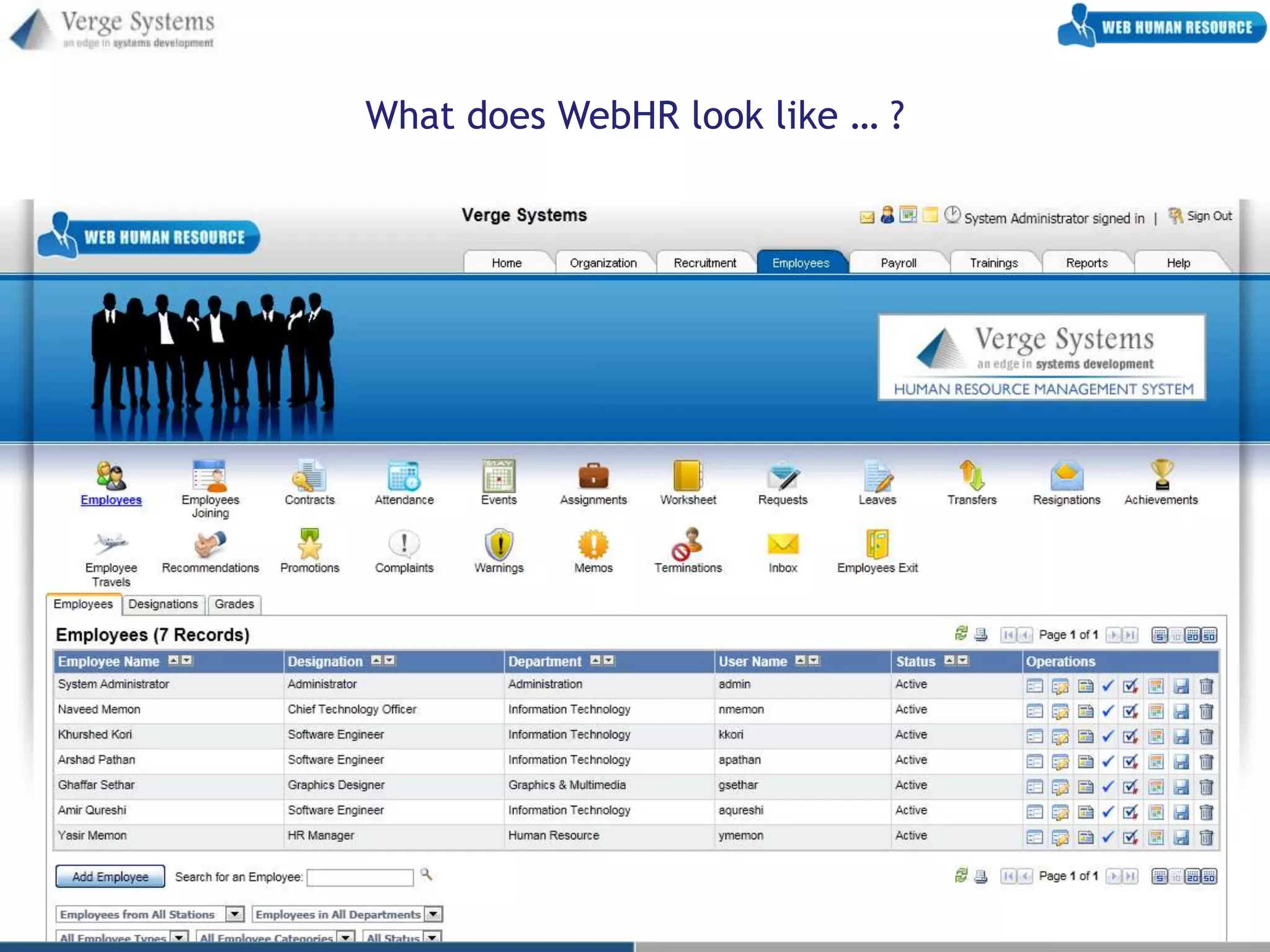The height and width of the screenshot is (952, 1270).
Task: Open the Recommendations handshake icon
Action: [x=210, y=544]
